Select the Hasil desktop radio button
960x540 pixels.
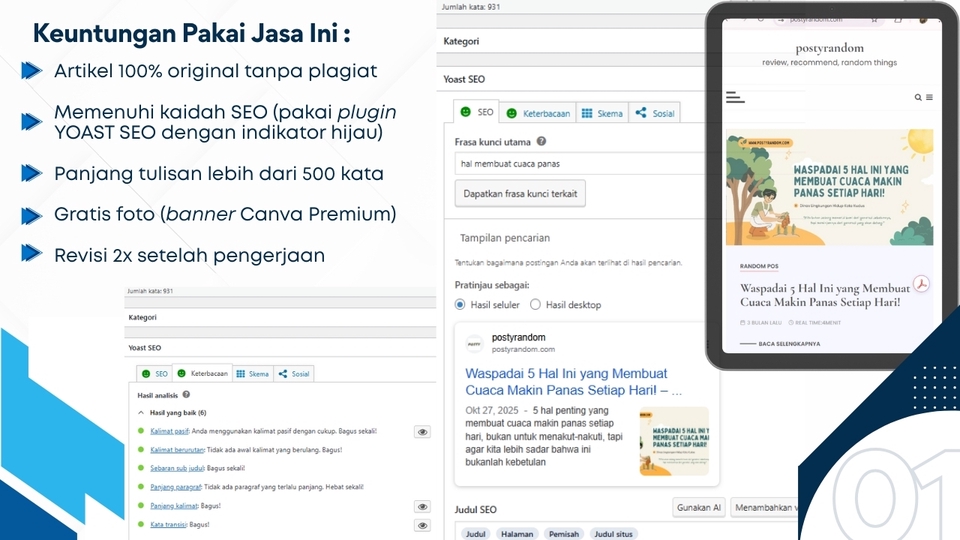click(535, 304)
